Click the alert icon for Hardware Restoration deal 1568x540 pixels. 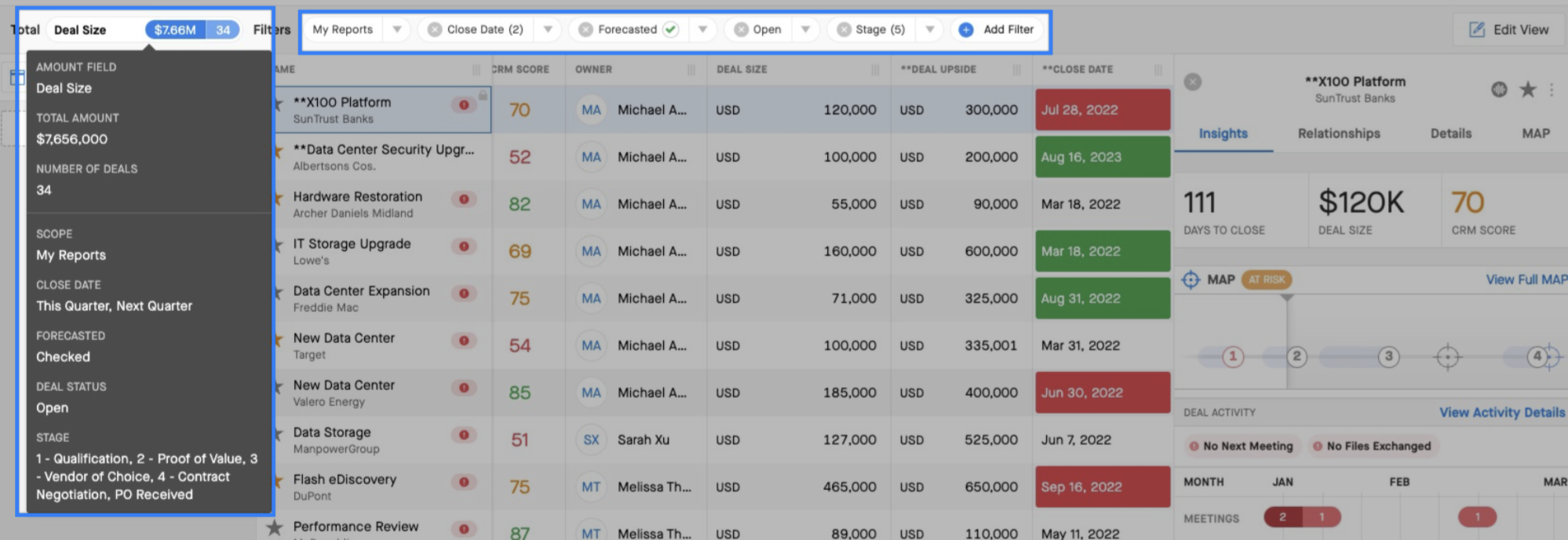464,199
